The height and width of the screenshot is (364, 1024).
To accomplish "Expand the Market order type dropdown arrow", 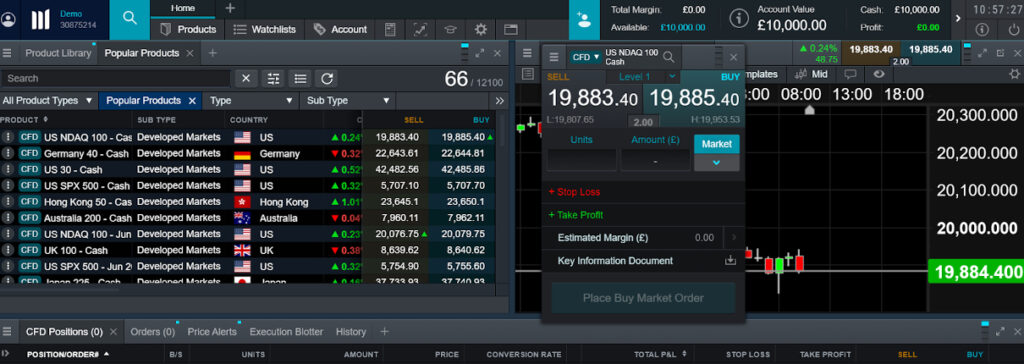I will coord(716,163).
